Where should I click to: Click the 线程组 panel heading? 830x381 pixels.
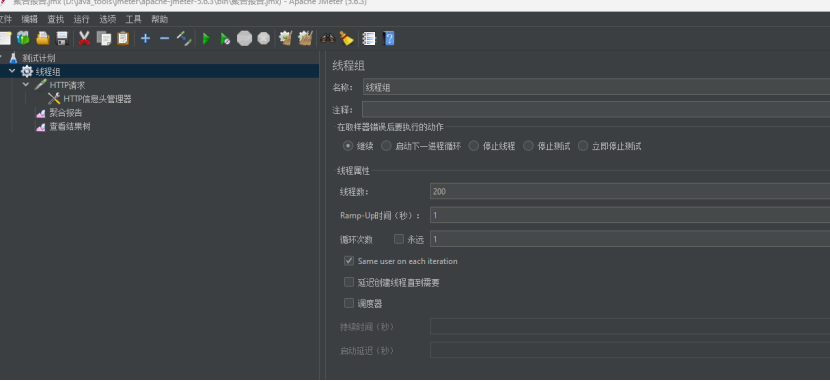point(348,66)
